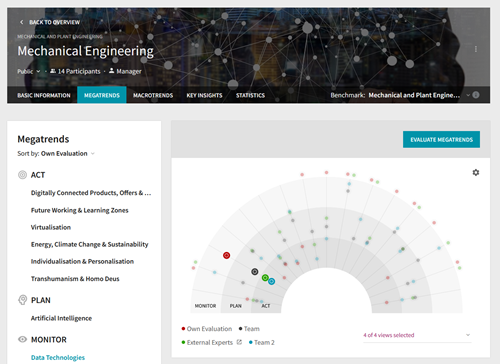The width and height of the screenshot is (500, 364).
Task: Click the ACT target icon in sidebar
Action: click(22, 175)
